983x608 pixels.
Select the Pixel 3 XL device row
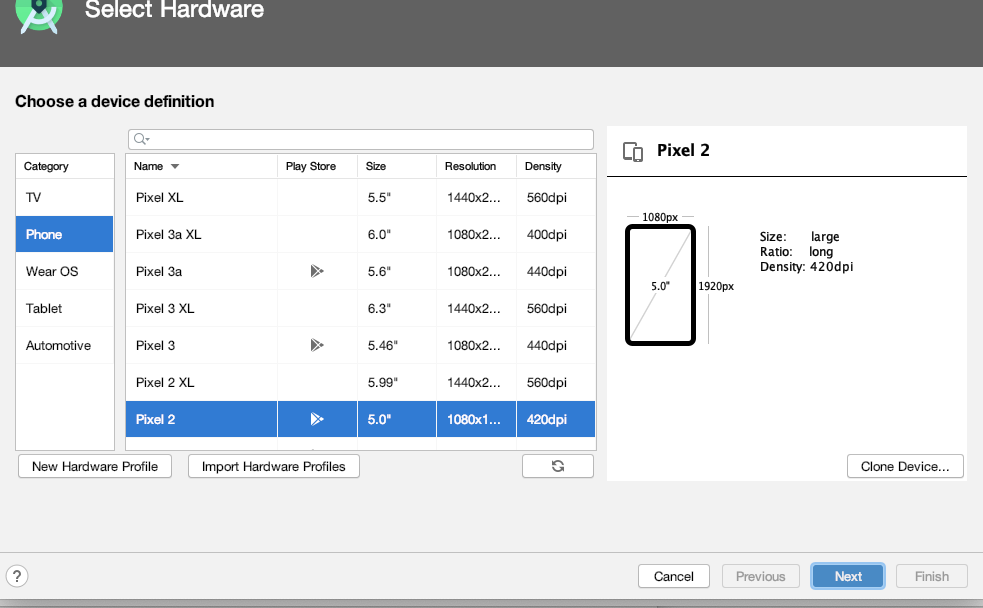pos(360,308)
